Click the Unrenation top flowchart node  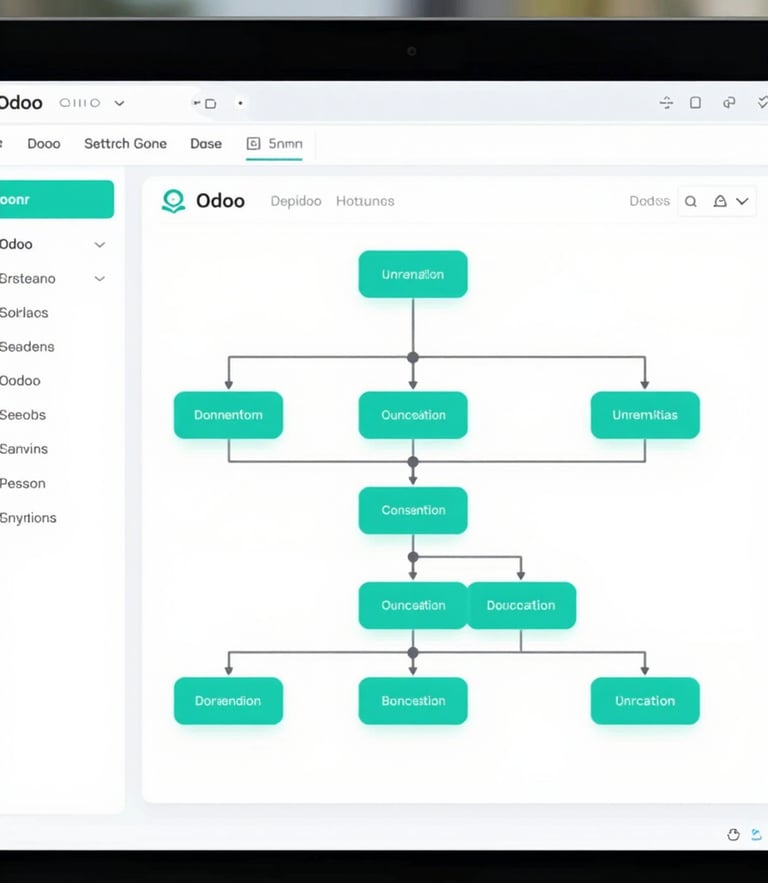tap(413, 274)
